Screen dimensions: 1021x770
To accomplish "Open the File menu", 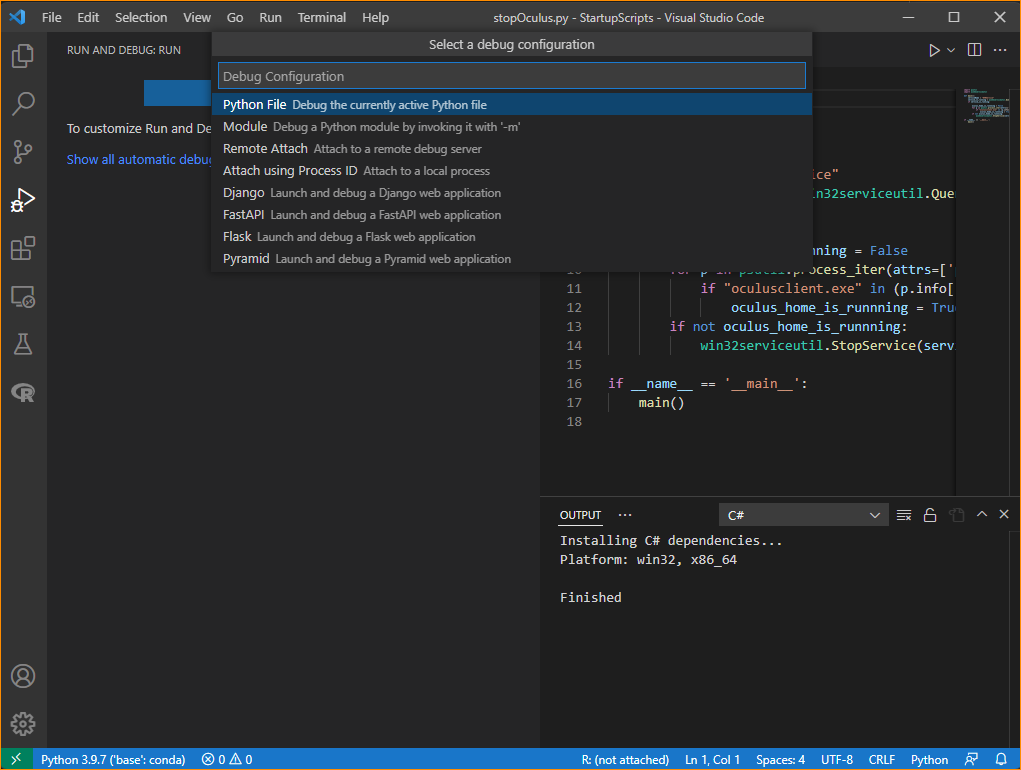I will (x=51, y=18).
